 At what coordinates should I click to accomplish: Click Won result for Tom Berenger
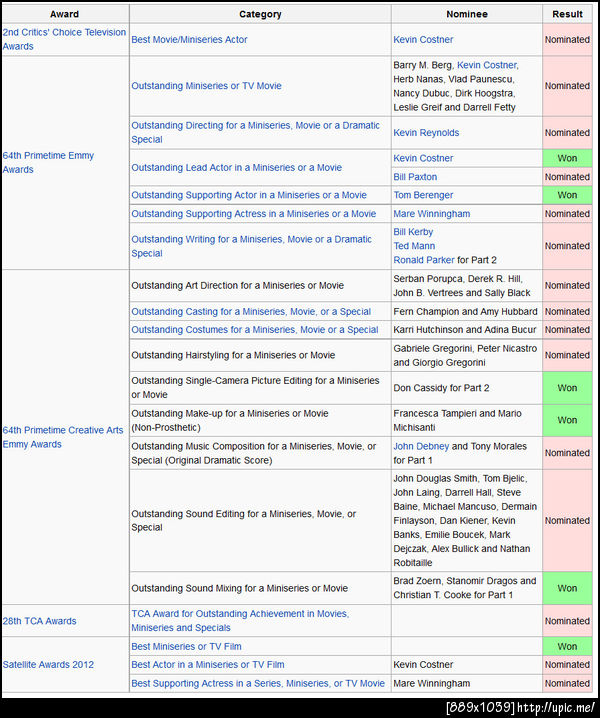coord(567,195)
